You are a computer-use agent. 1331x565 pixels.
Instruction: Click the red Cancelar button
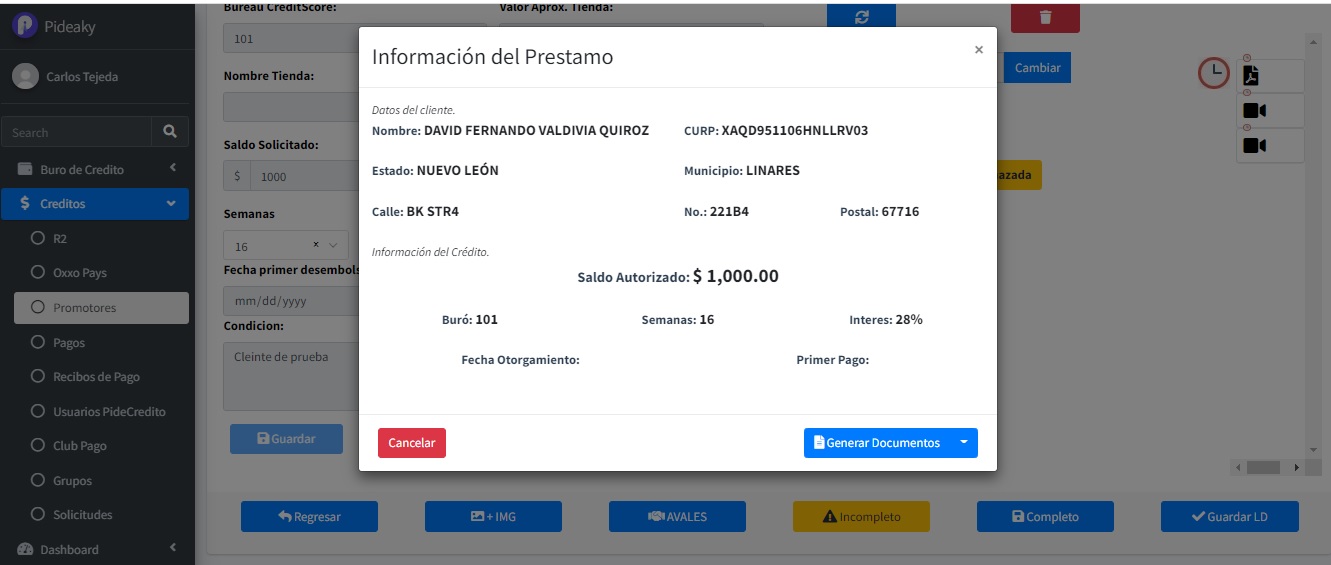(412, 442)
